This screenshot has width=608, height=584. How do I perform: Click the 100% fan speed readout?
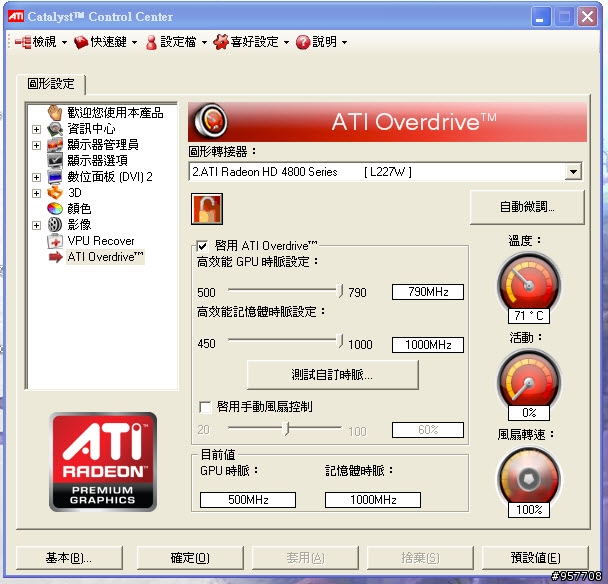529,510
